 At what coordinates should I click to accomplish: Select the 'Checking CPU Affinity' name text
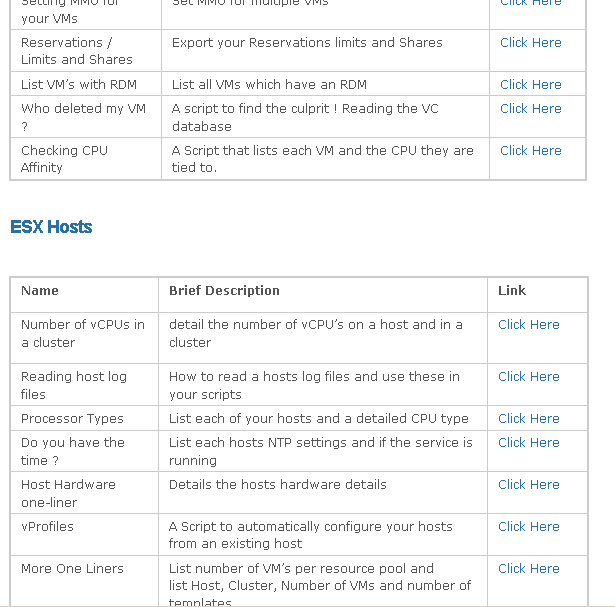tap(64, 159)
